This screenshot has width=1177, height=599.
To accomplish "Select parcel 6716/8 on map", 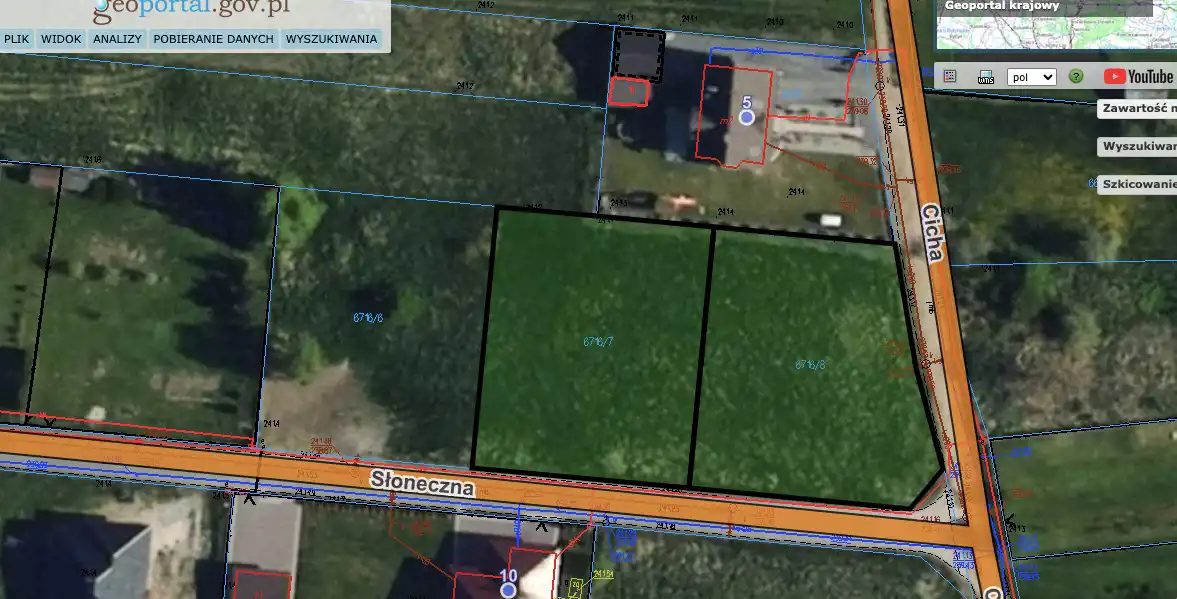I will point(810,364).
